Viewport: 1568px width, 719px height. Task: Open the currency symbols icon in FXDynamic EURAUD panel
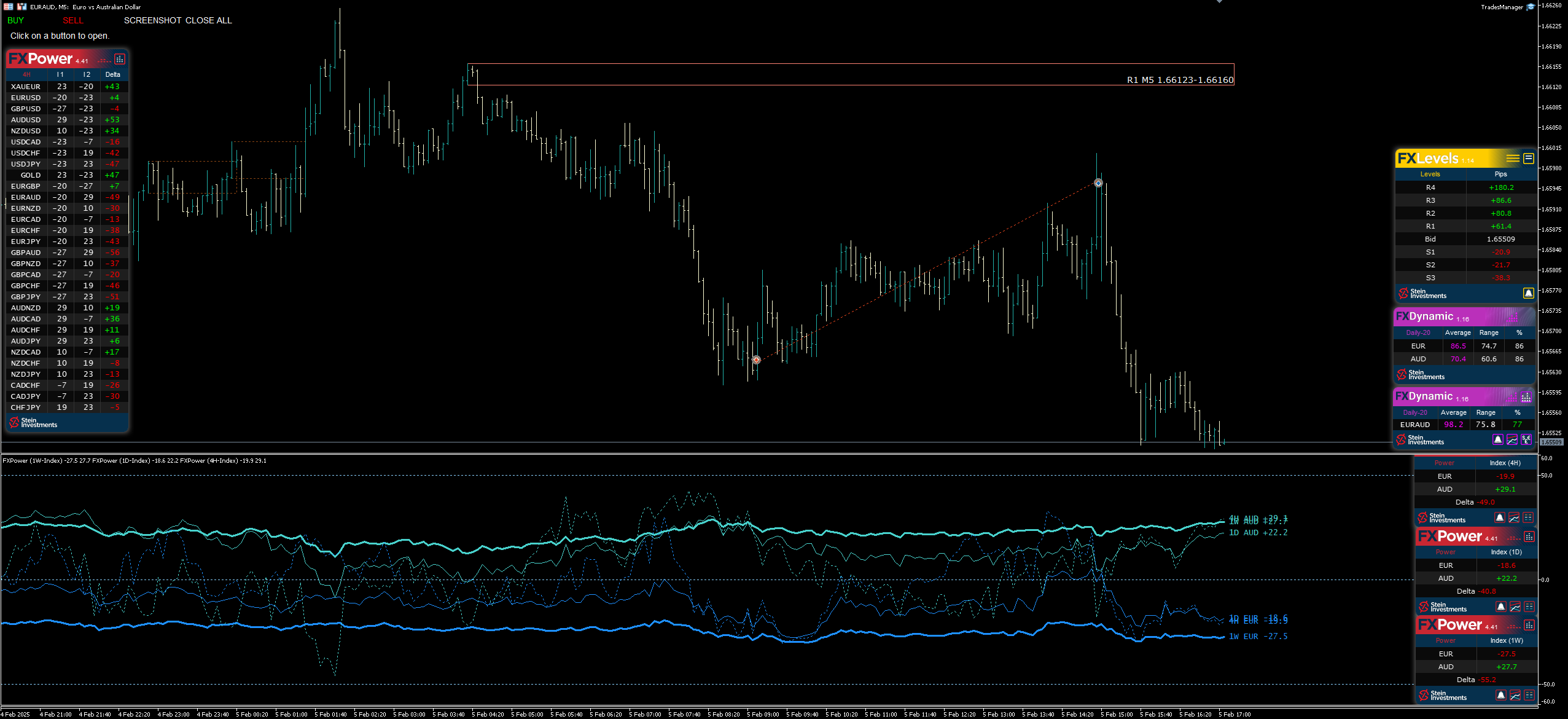click(1526, 439)
